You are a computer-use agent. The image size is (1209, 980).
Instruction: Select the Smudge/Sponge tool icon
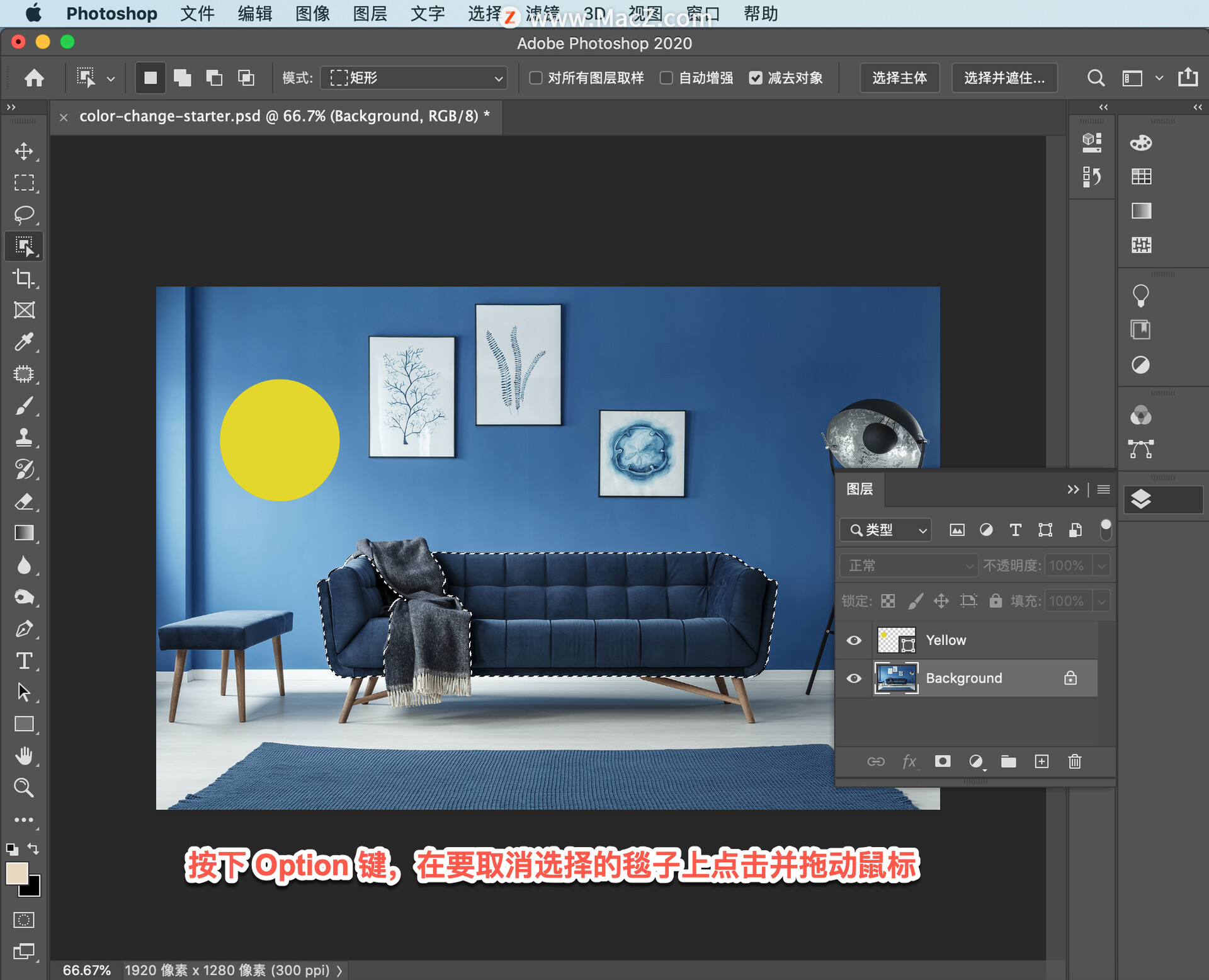pyautogui.click(x=24, y=597)
